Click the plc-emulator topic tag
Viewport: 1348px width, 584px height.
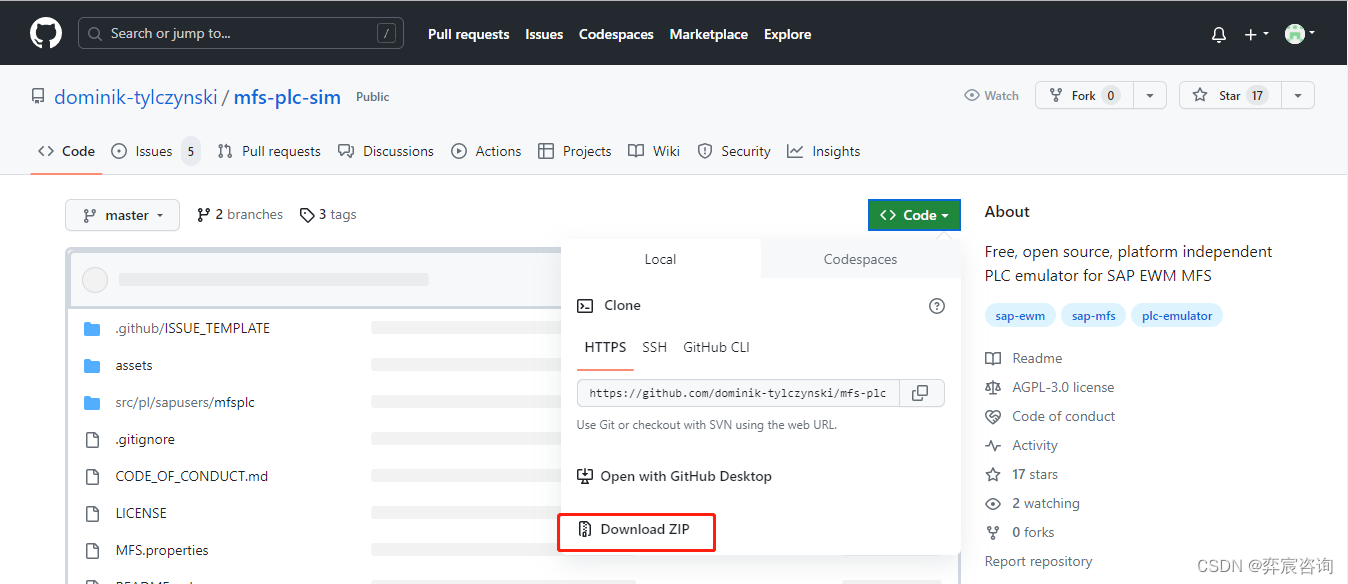tap(1177, 316)
